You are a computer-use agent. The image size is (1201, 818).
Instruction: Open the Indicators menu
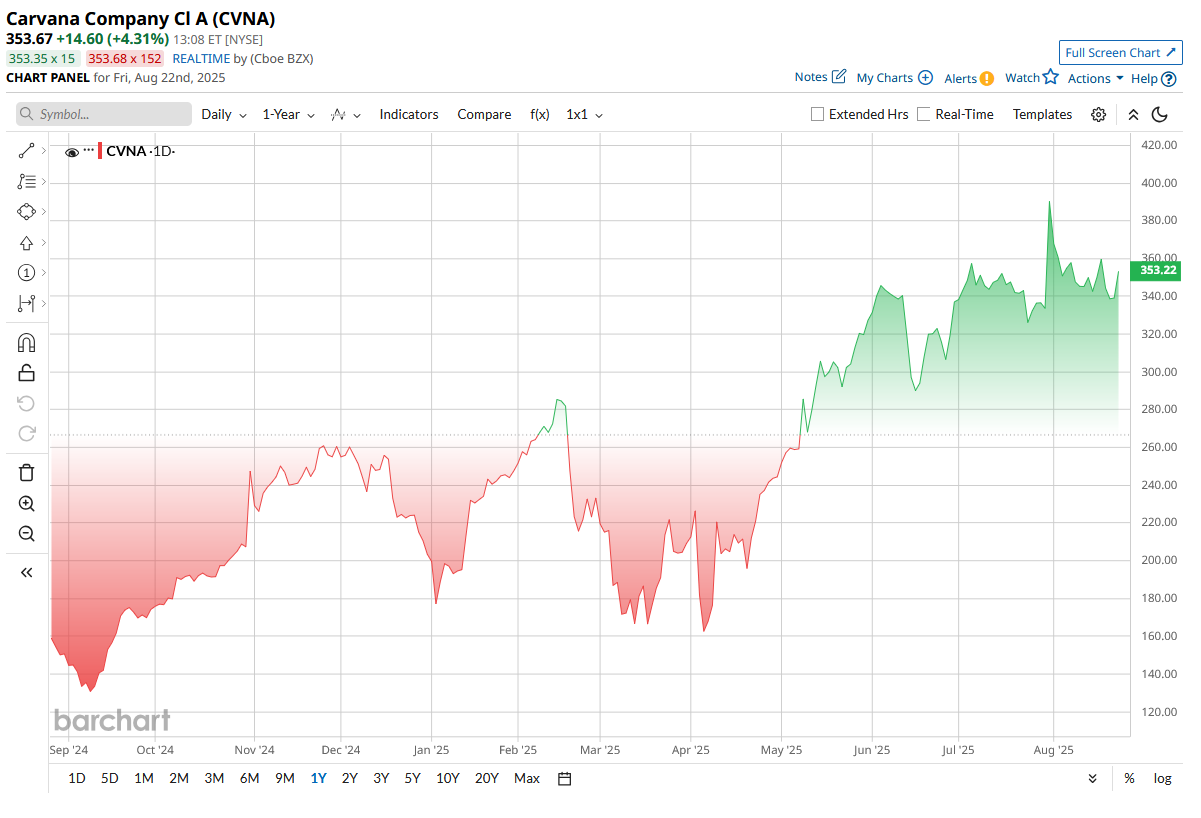point(409,115)
